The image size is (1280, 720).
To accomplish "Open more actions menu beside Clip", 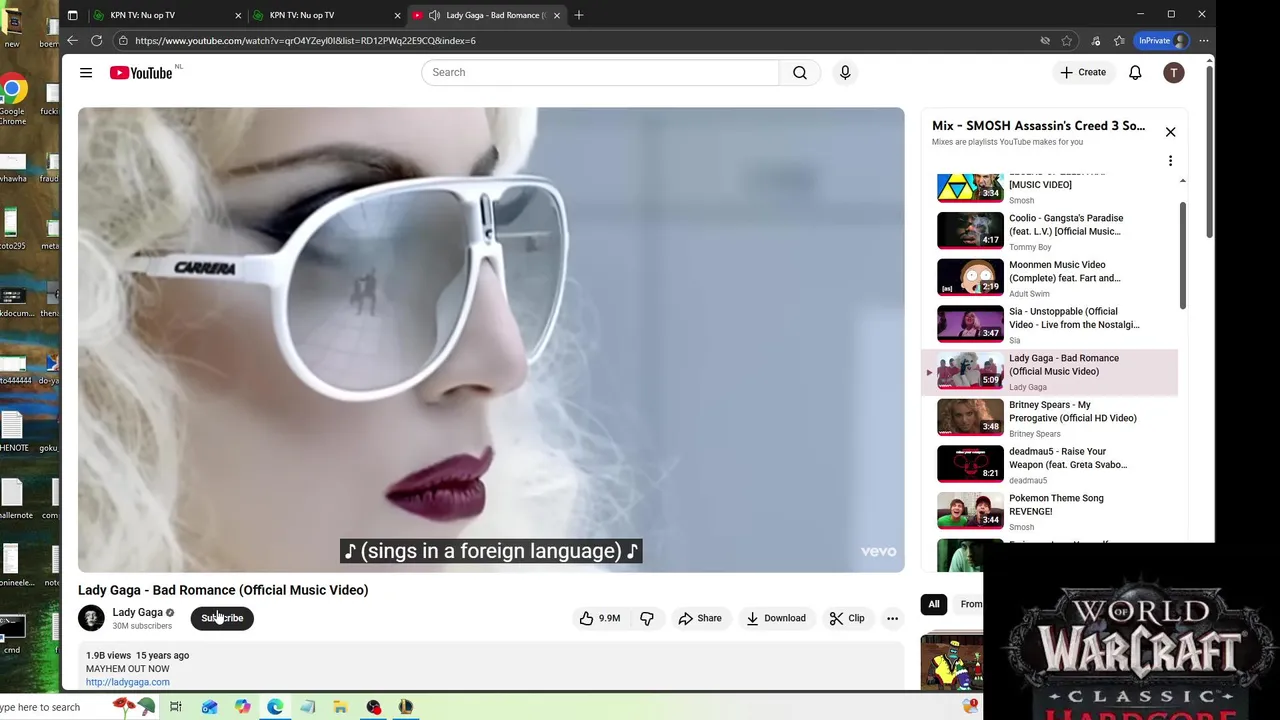I will 892,618.
